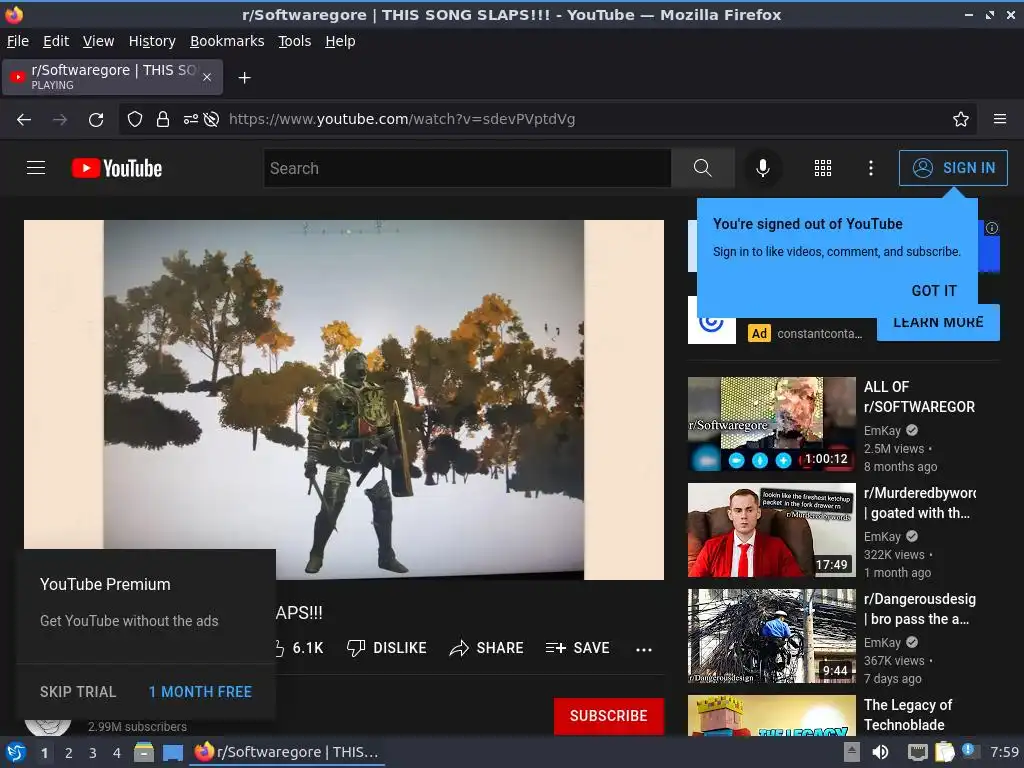This screenshot has height=768, width=1024.
Task: Reload the current page
Action: click(x=96, y=120)
